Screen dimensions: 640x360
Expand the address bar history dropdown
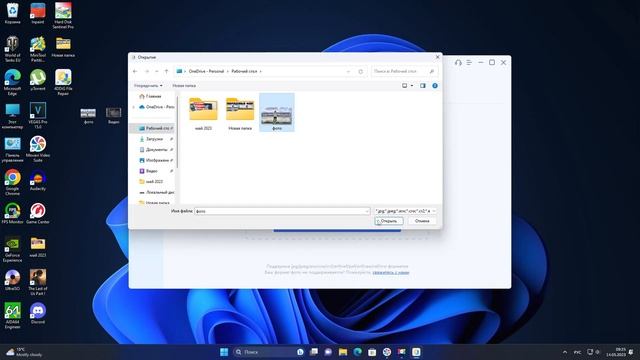(348, 71)
